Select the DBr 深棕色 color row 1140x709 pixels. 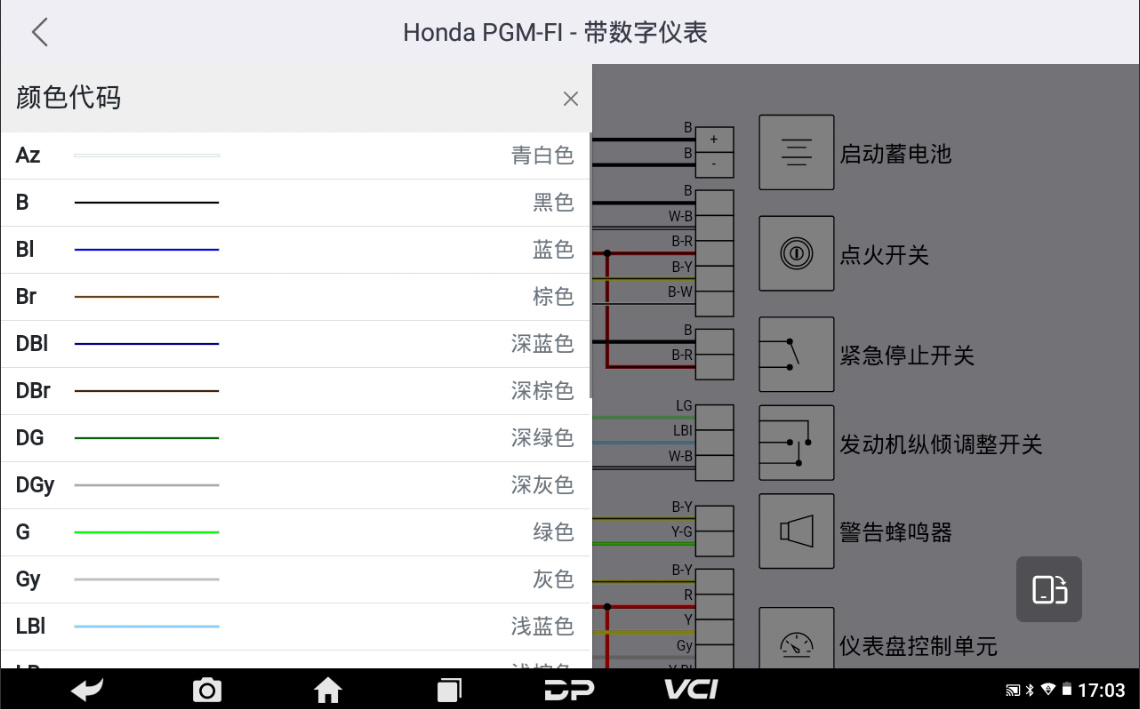pos(295,391)
